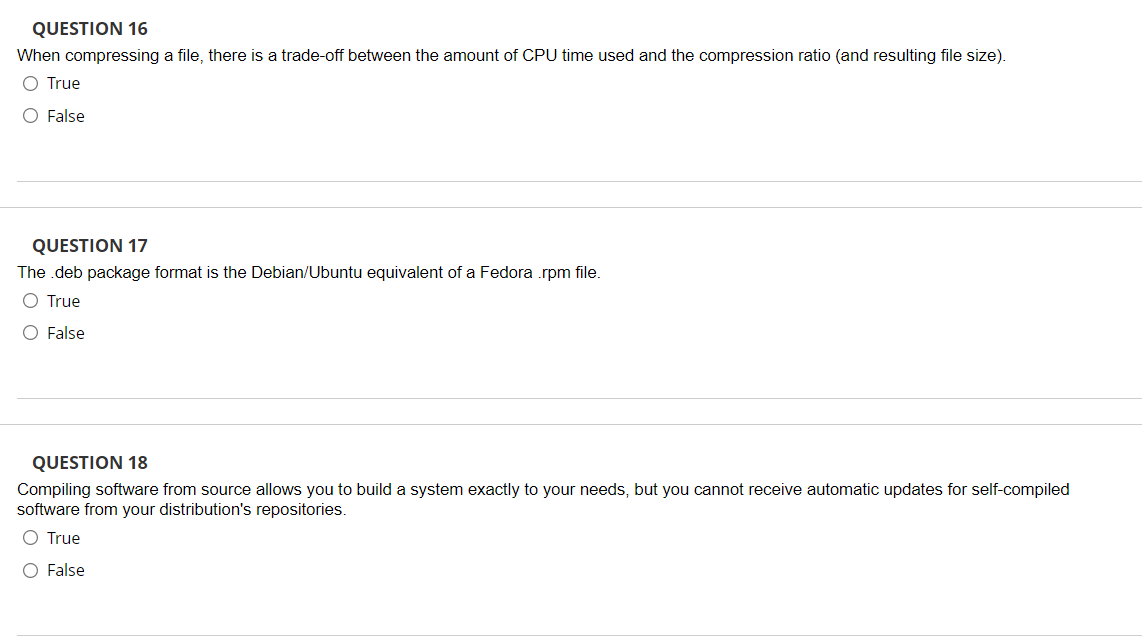
Task: Choose False for the CPU time question
Action: click(x=30, y=115)
